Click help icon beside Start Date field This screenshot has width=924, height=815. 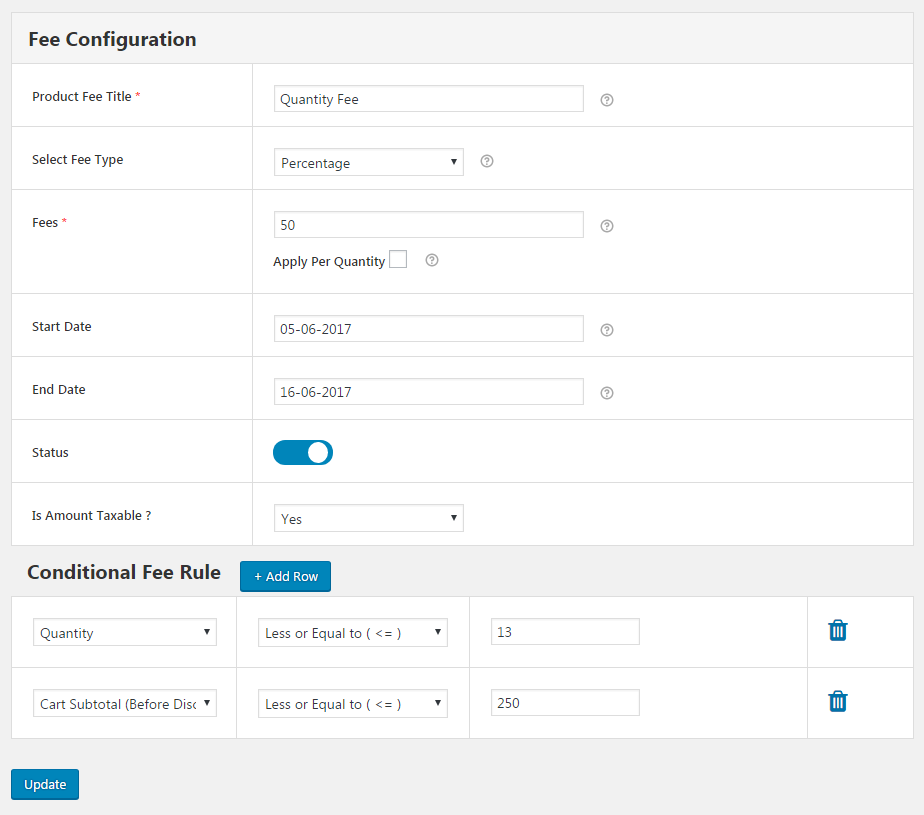(606, 330)
